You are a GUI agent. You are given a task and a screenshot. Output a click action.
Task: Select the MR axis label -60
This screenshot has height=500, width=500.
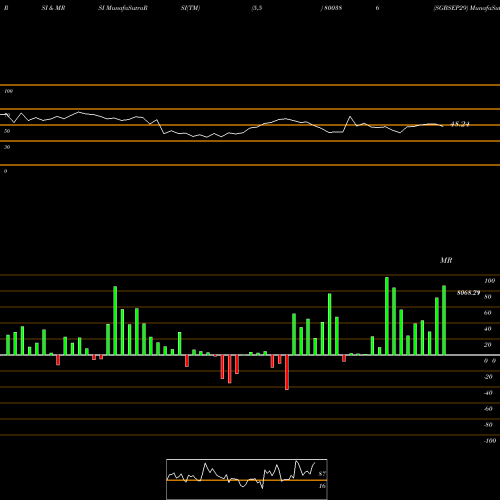(x=488, y=409)
